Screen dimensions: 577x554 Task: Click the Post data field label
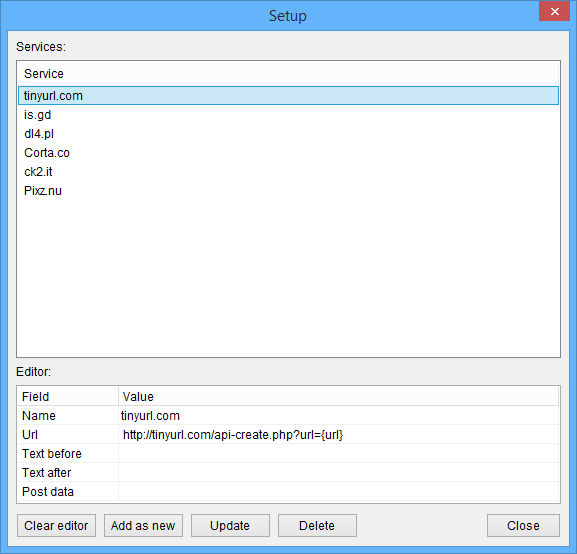48,491
